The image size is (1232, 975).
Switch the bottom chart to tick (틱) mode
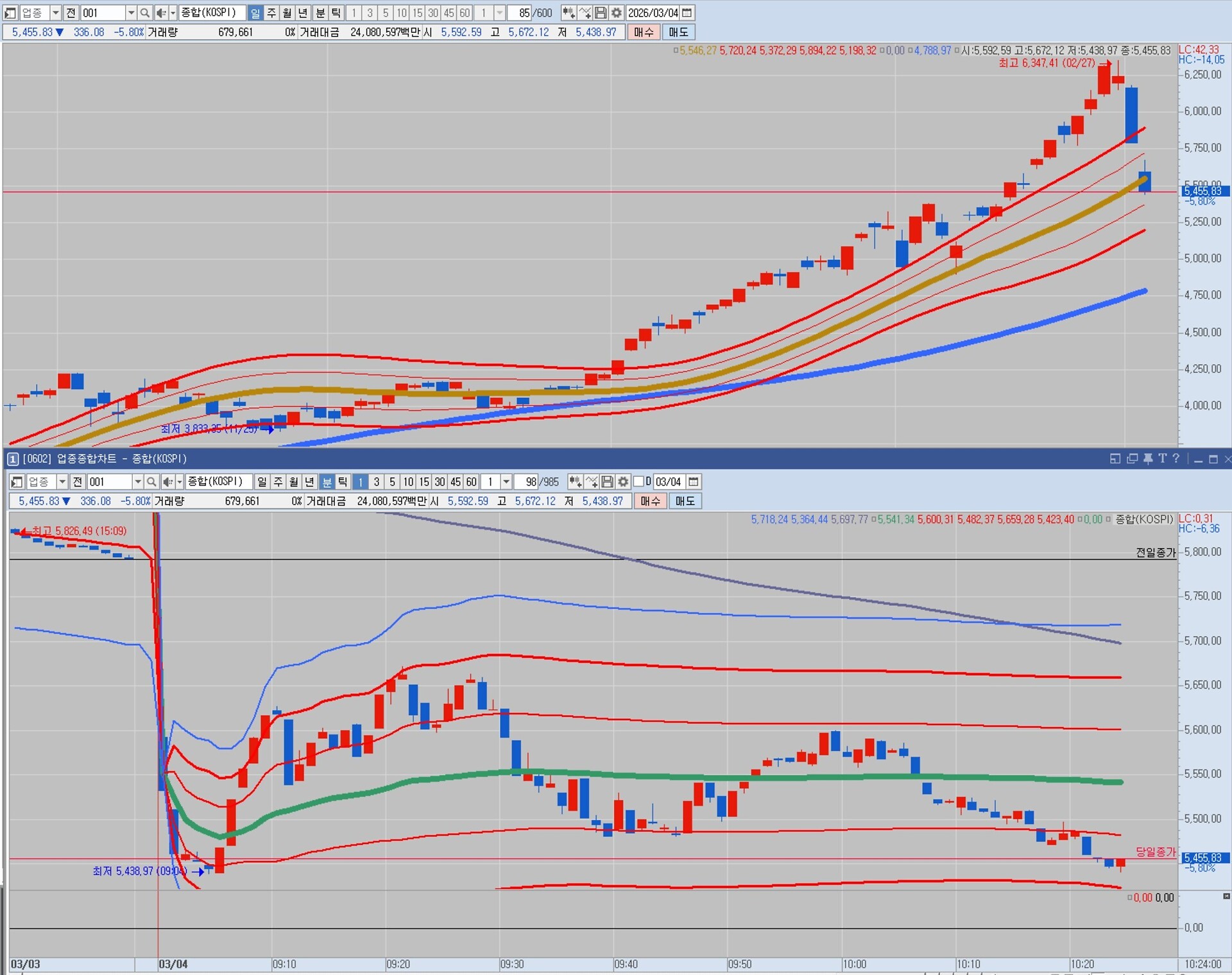[343, 481]
